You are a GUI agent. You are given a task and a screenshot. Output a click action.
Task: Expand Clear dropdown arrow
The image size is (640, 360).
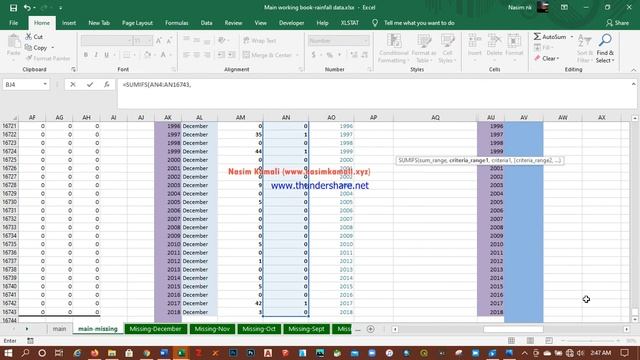(x=558, y=58)
